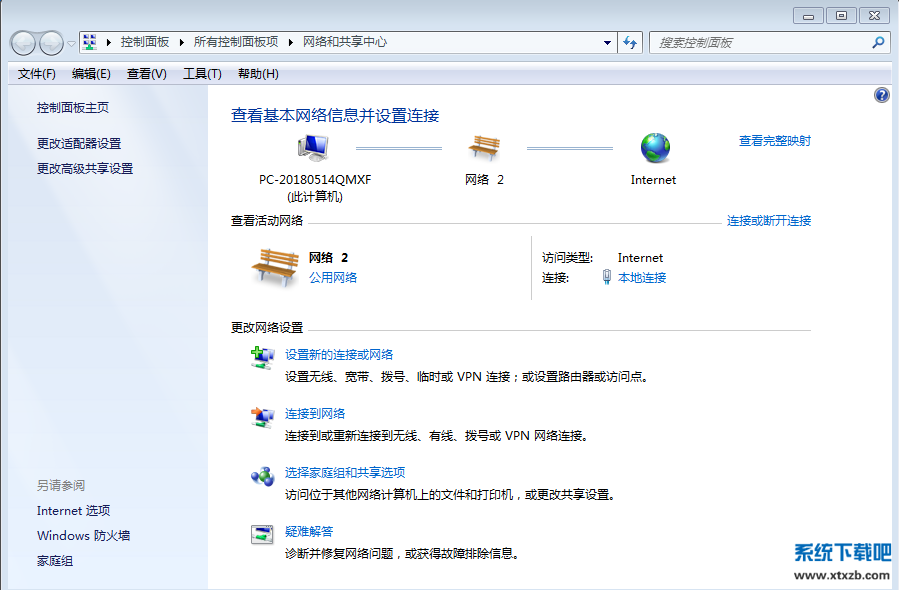Click the large bench icon beside 网络 2
This screenshot has width=899, height=590.
pyautogui.click(x=274, y=267)
